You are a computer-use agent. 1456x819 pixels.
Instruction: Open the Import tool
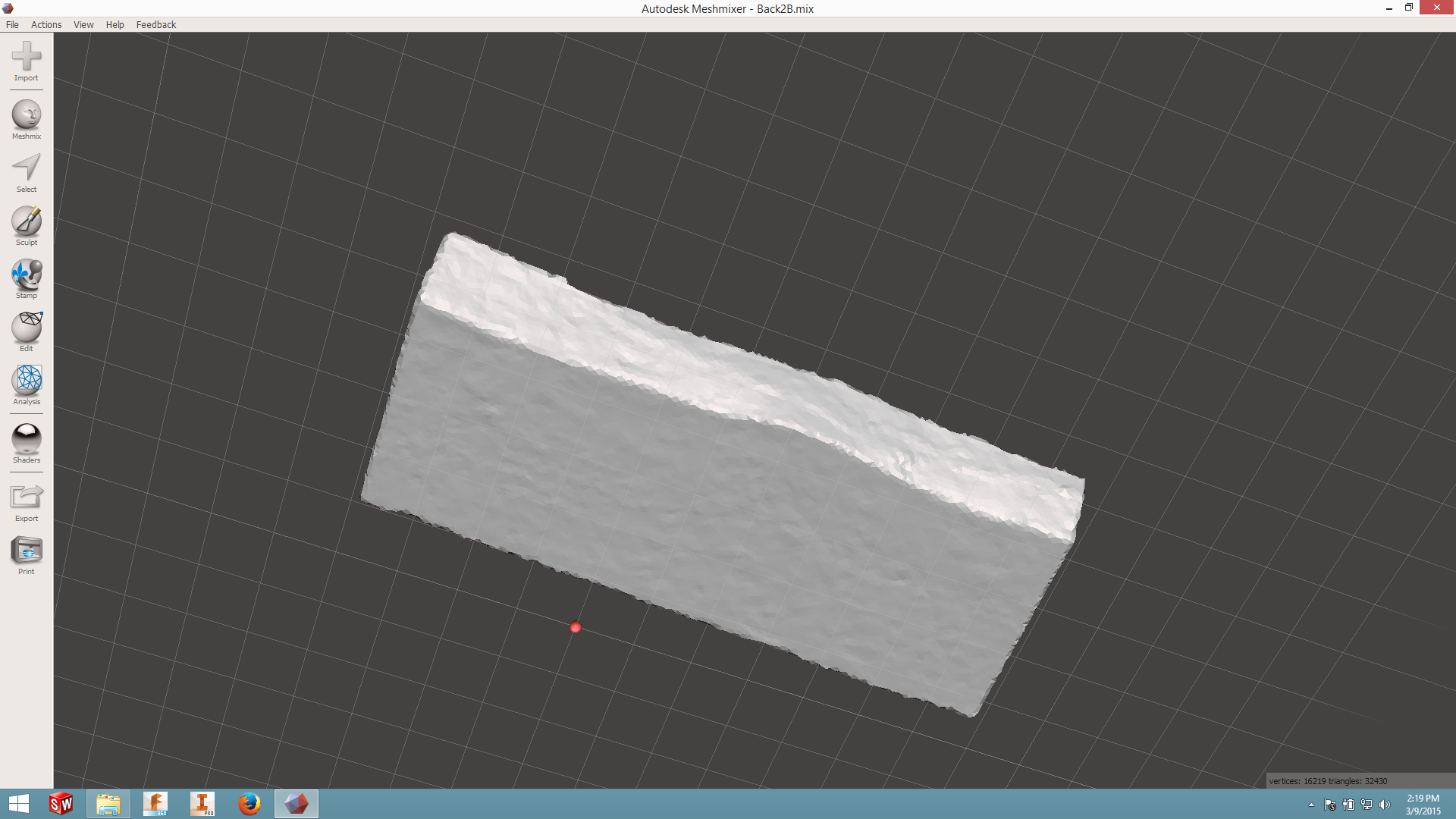(27, 61)
